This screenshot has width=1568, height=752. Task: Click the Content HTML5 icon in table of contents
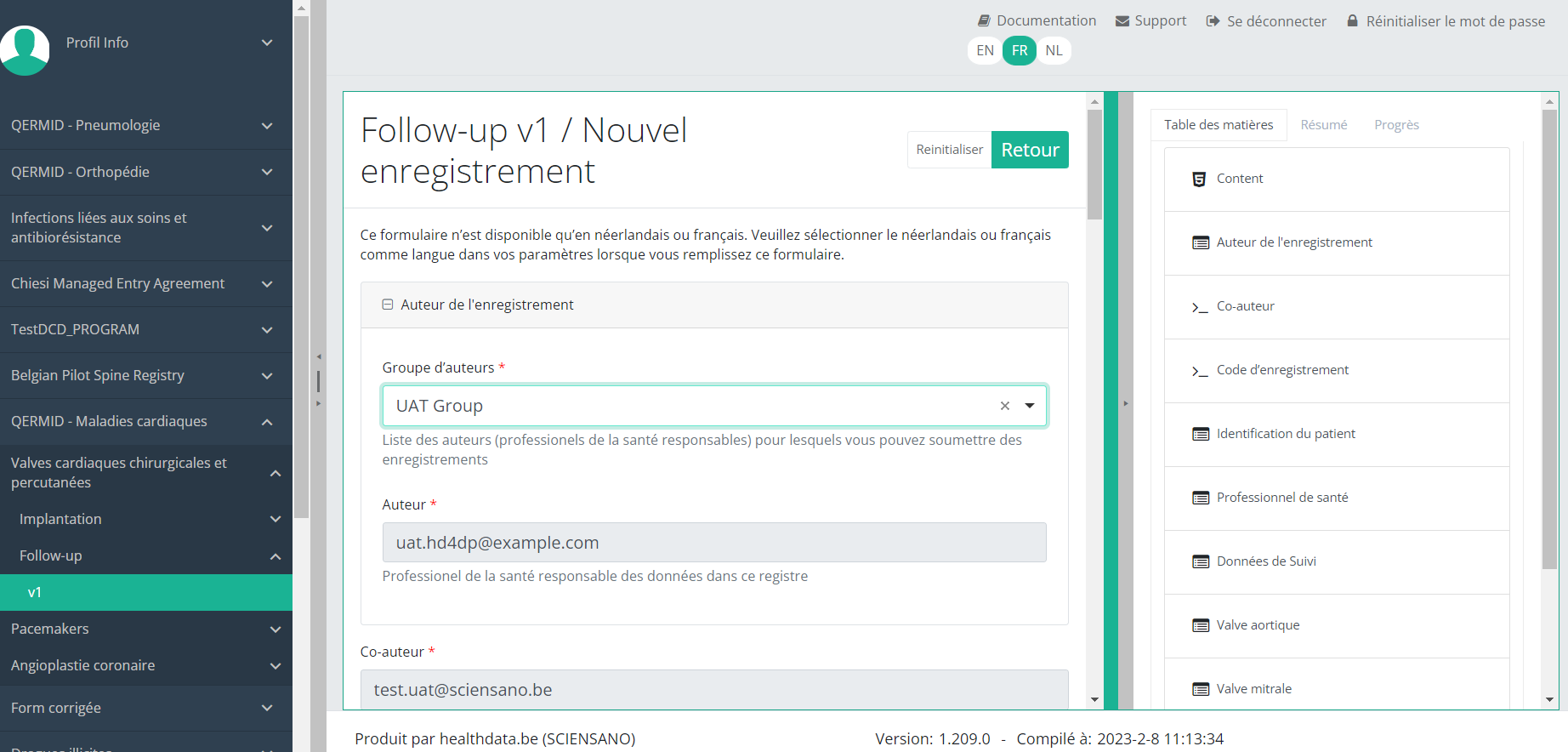click(1199, 179)
